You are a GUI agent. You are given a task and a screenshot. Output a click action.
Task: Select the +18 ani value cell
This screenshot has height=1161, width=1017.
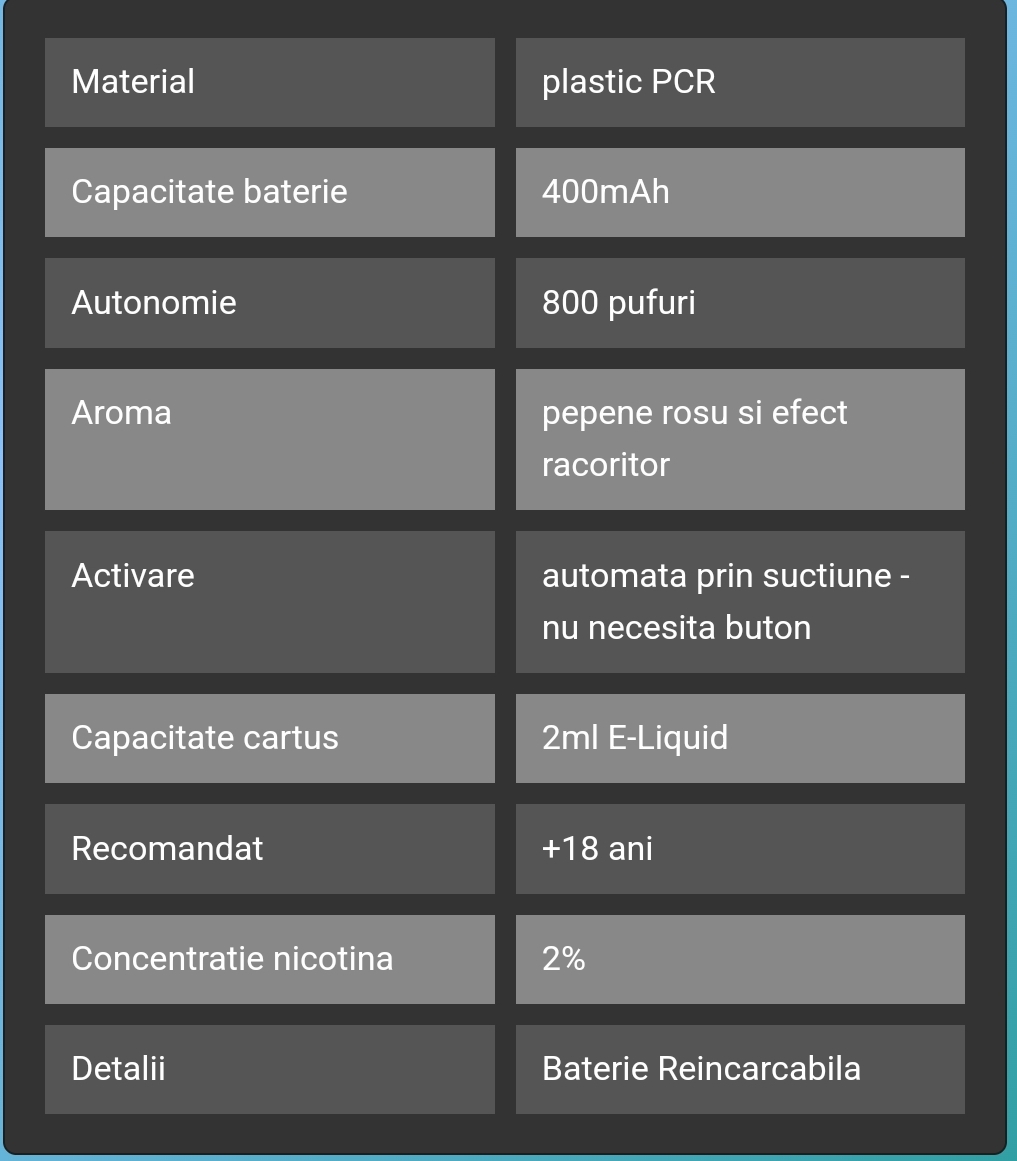740,849
